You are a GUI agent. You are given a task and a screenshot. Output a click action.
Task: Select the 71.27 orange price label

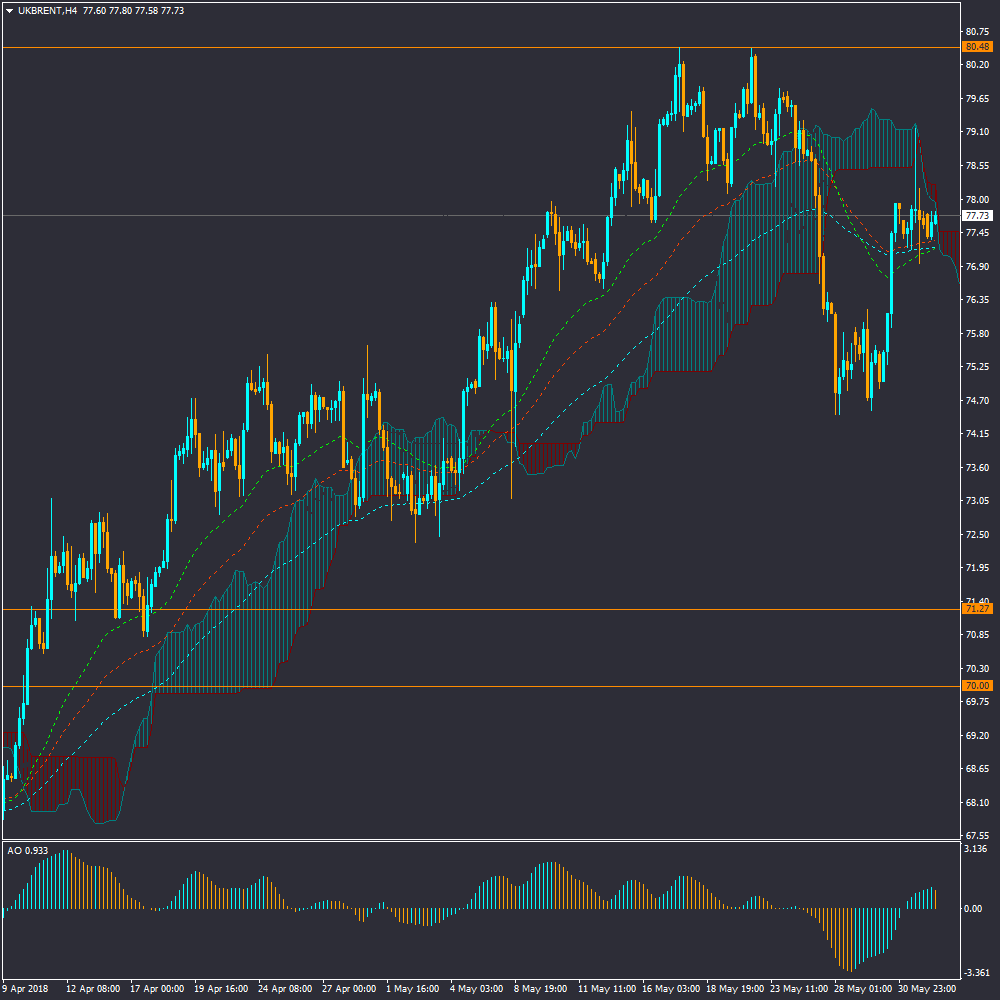(x=976, y=609)
